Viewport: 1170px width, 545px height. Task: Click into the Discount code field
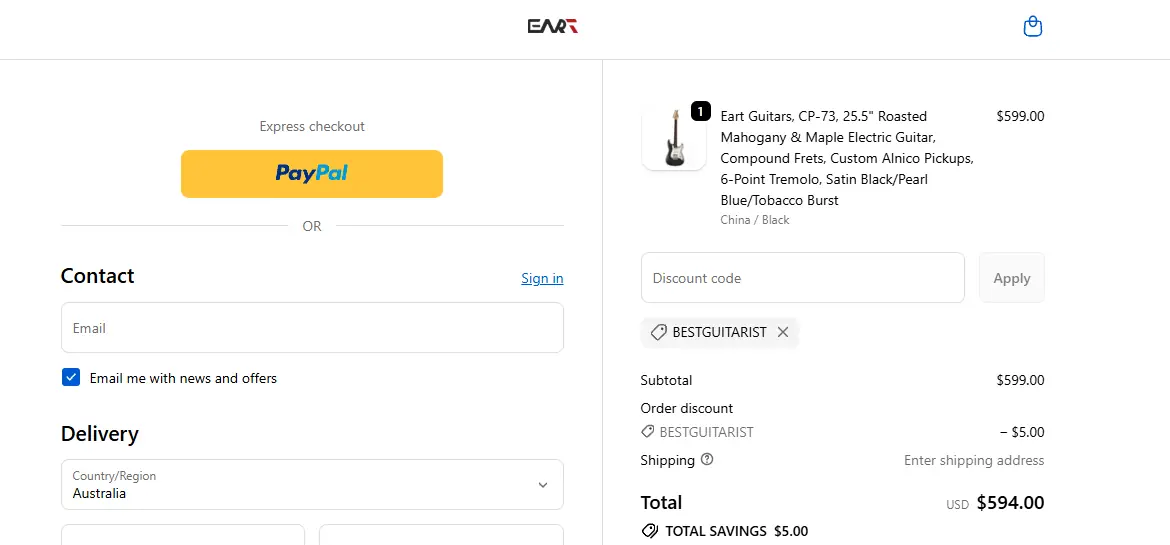point(802,278)
